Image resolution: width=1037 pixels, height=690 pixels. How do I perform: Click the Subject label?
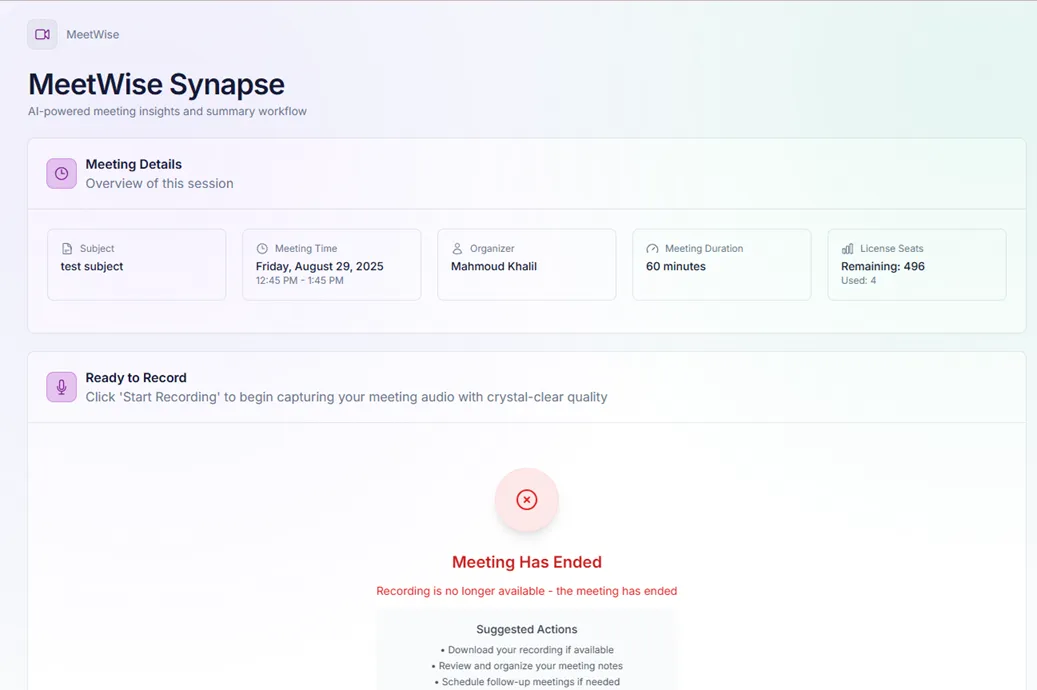coord(97,248)
